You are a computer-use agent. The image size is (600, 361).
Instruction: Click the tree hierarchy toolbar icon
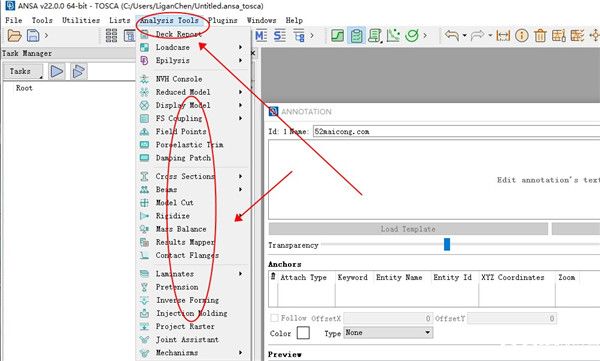(299, 36)
